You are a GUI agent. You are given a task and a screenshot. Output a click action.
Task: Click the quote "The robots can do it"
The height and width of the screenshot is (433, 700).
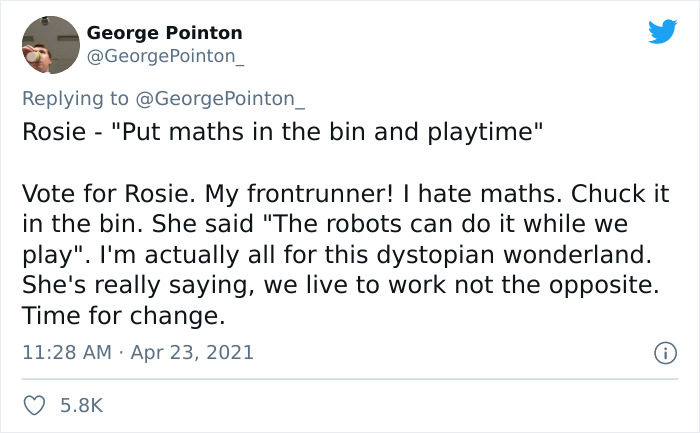pos(343,223)
